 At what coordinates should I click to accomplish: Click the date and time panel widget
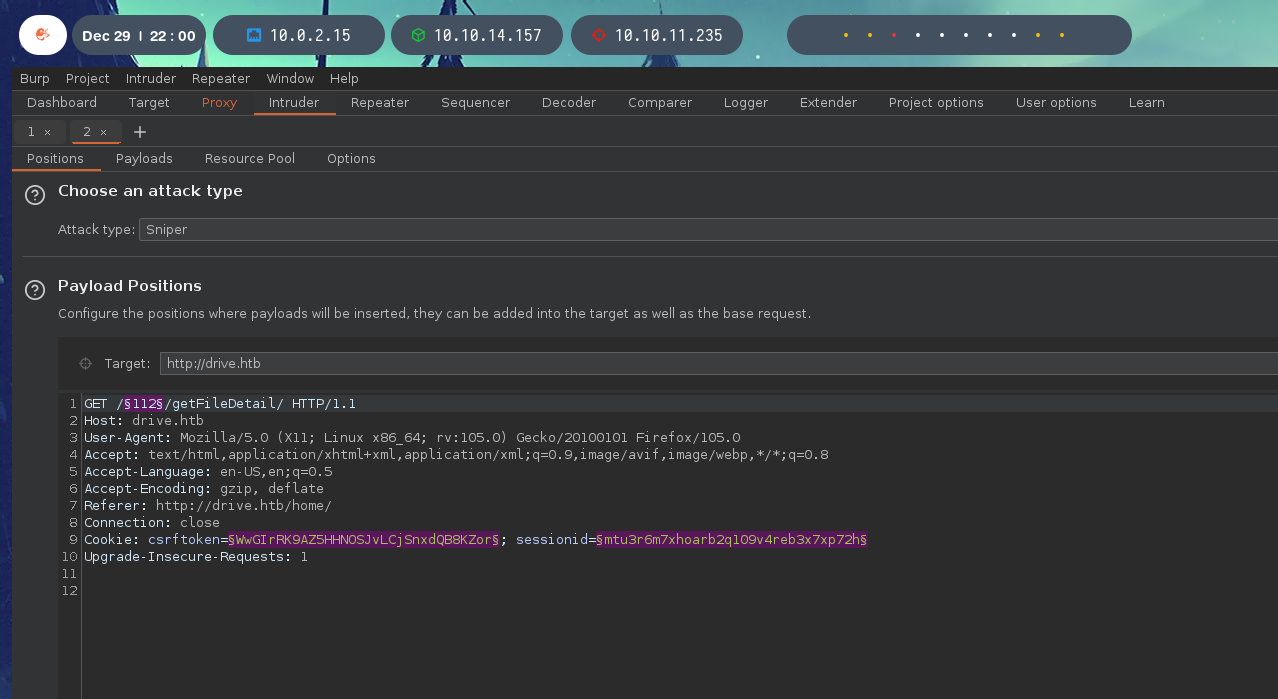tap(139, 35)
